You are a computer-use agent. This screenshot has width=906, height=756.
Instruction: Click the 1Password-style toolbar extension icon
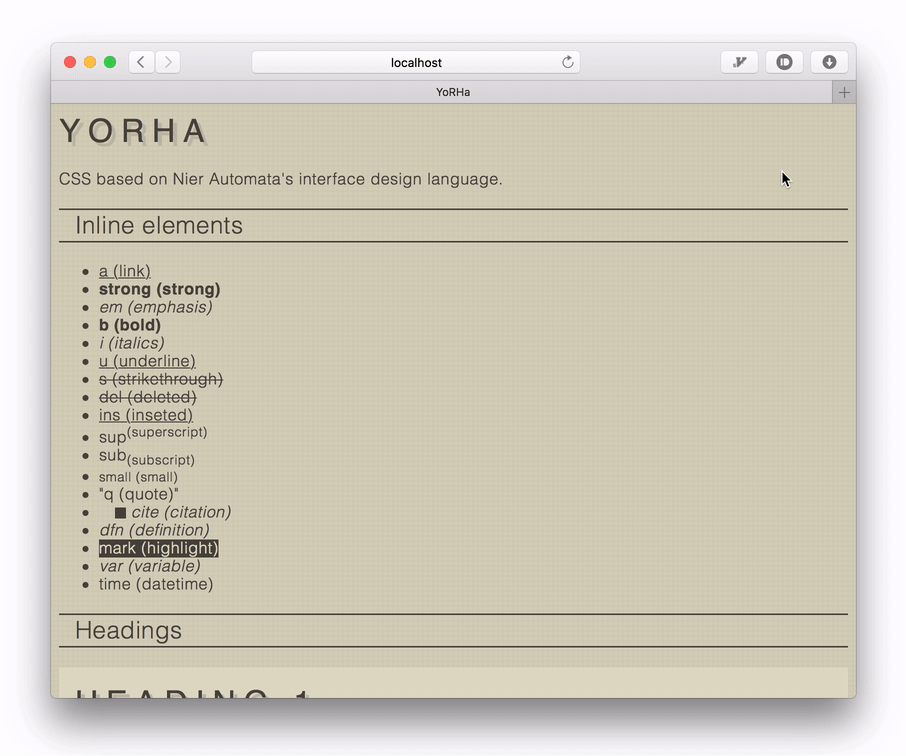click(x=784, y=62)
